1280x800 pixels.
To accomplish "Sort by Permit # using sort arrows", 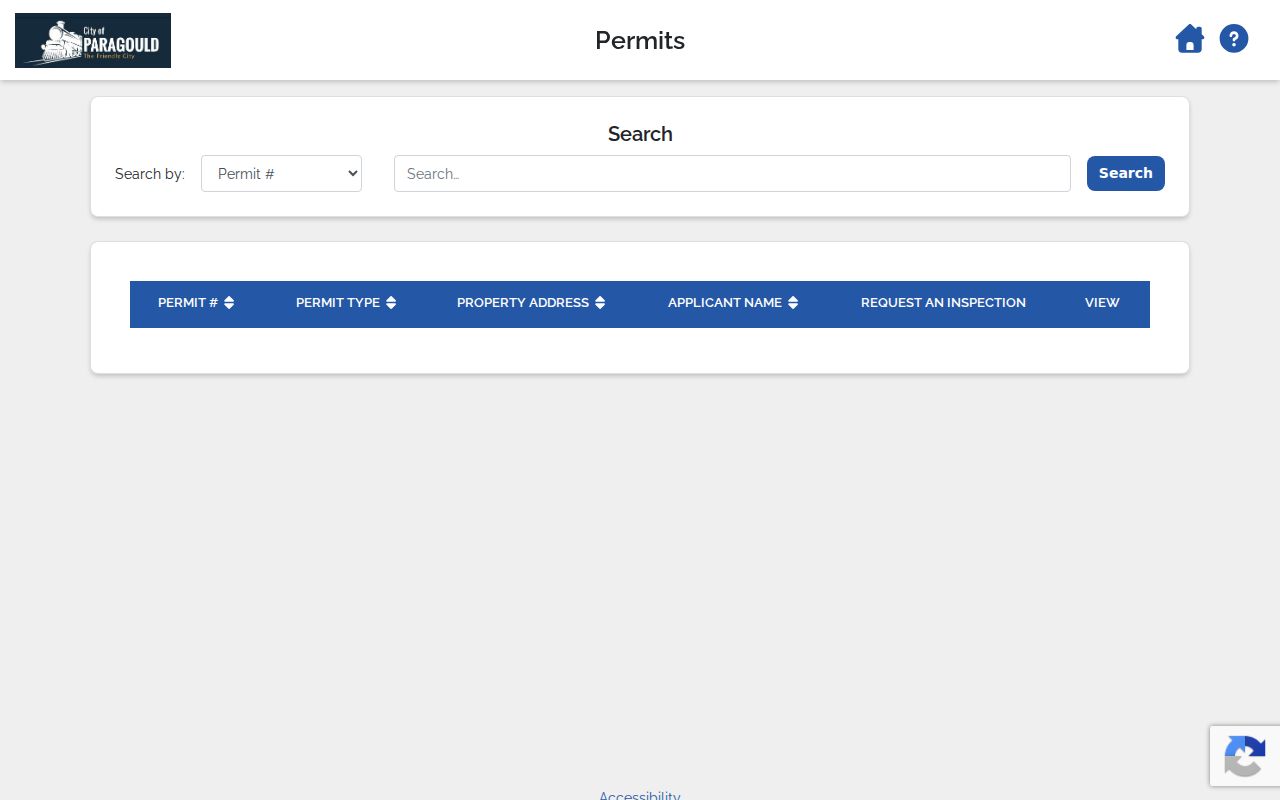I will (x=229, y=303).
